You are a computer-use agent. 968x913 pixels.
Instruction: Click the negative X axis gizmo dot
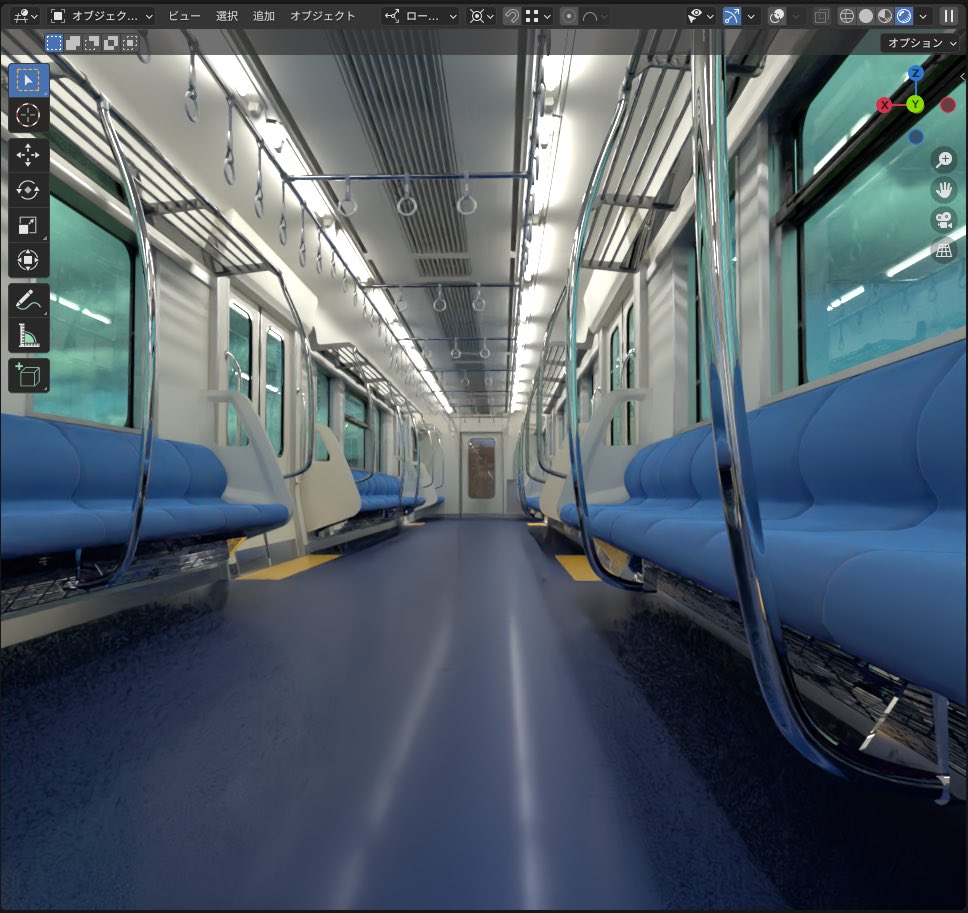[948, 105]
